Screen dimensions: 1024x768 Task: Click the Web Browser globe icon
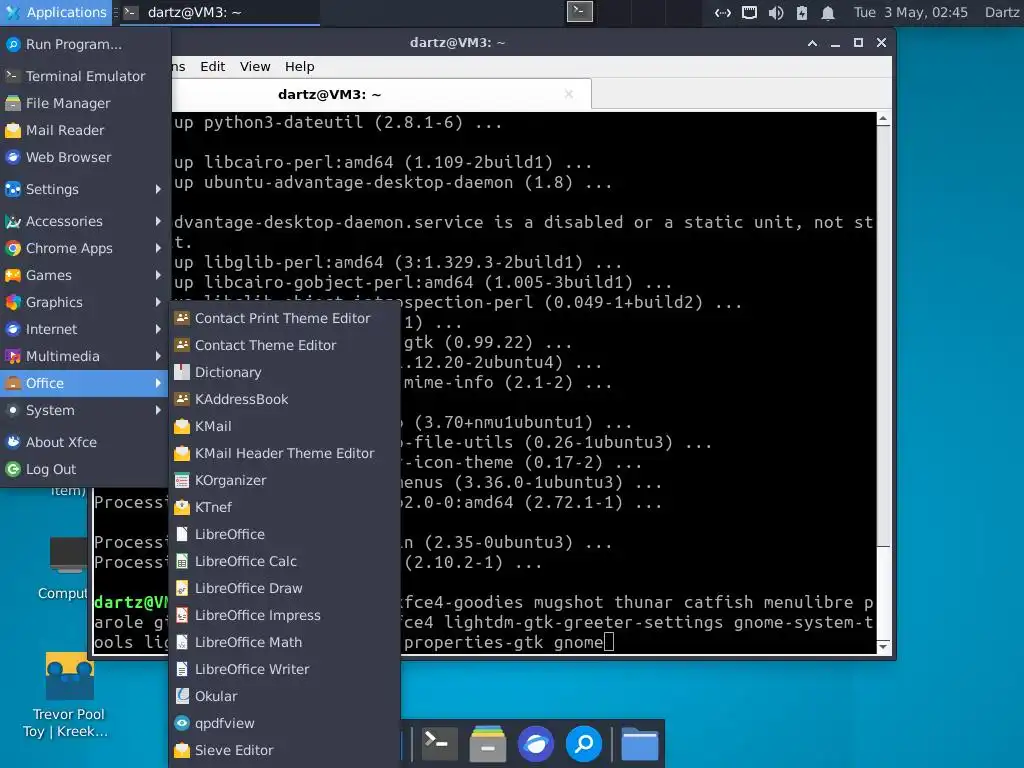coord(13,157)
